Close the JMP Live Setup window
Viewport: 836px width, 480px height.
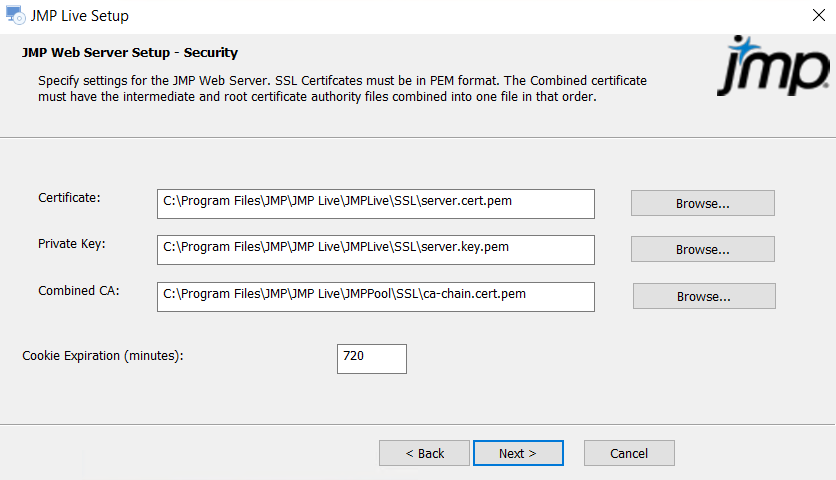(819, 15)
